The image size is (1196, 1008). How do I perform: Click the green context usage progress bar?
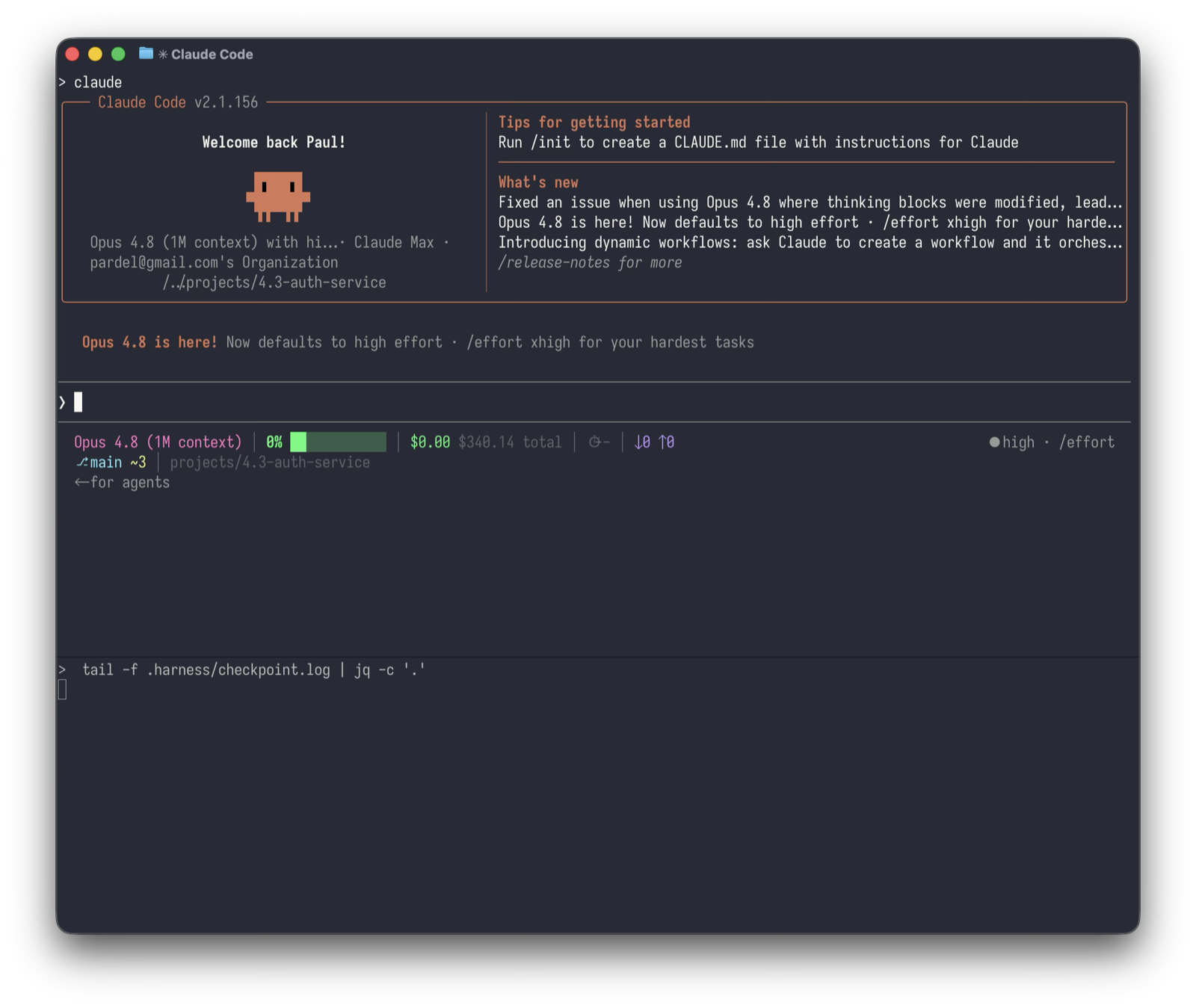coord(338,442)
